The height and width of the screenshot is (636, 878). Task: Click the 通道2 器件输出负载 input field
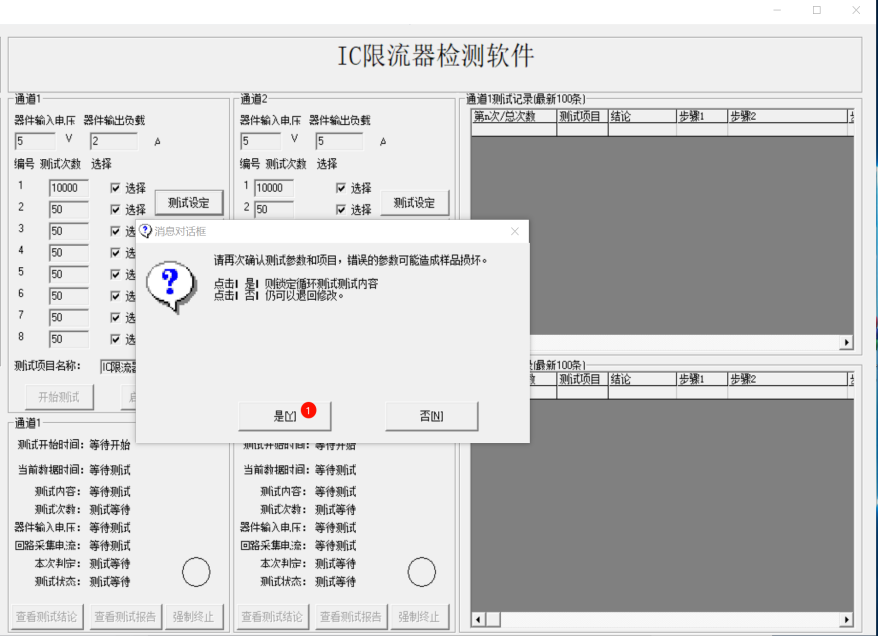click(x=339, y=142)
